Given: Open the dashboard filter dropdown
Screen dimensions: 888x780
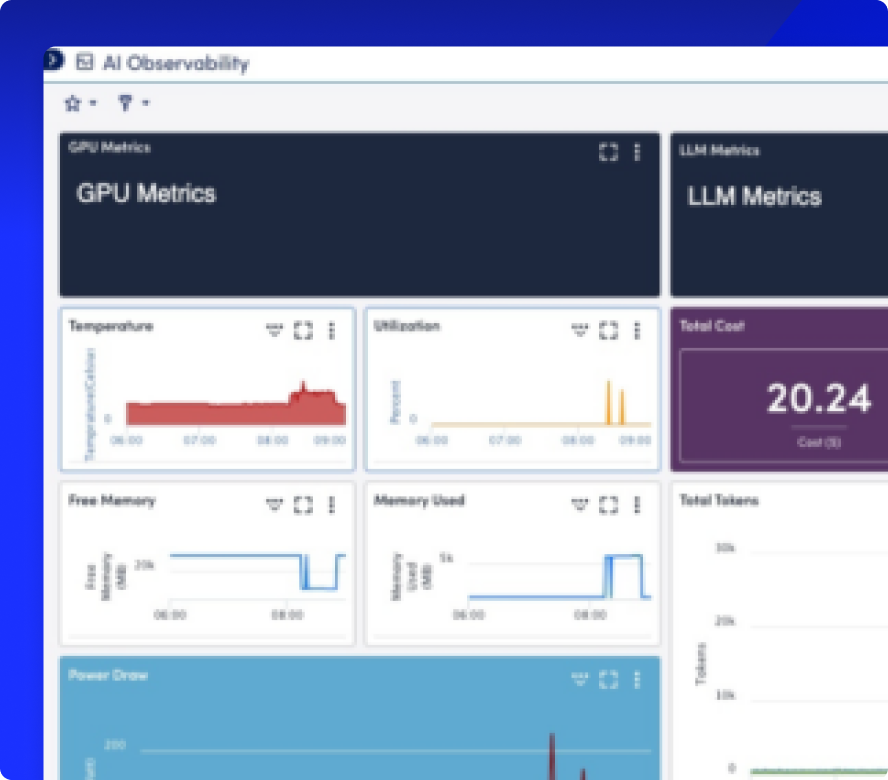Looking at the screenshot, I should [x=133, y=103].
